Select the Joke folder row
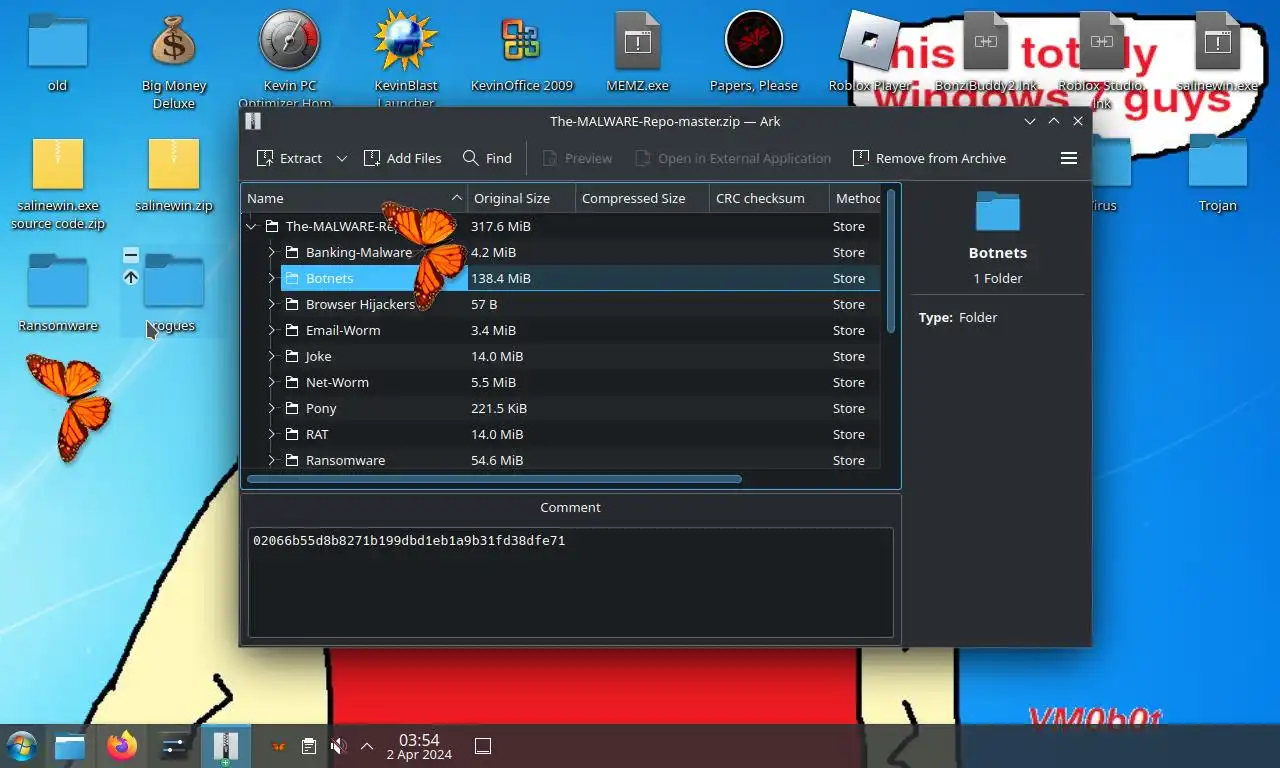1280x768 pixels. pyautogui.click(x=560, y=356)
